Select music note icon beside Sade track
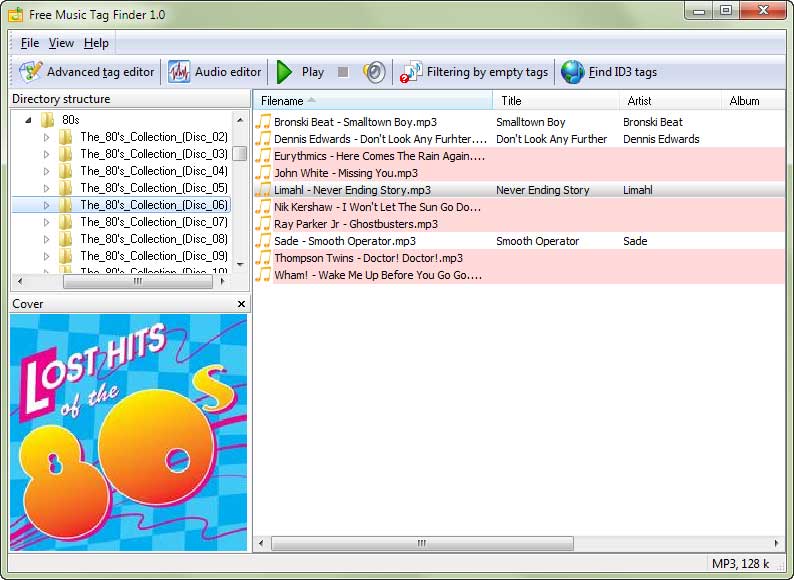The image size is (794, 580). [263, 241]
